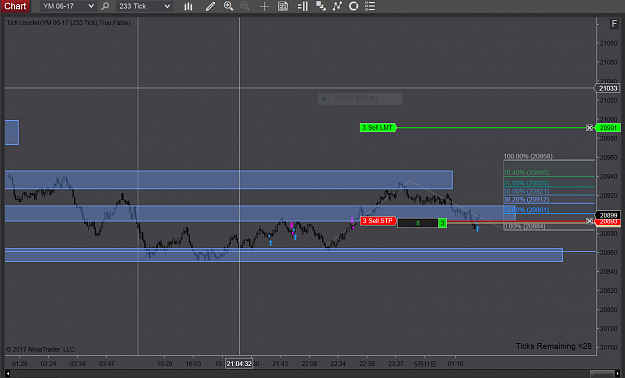Click the 21:04:32 crosshair time label
Viewport: 625px width, 378px height.
pyautogui.click(x=239, y=364)
